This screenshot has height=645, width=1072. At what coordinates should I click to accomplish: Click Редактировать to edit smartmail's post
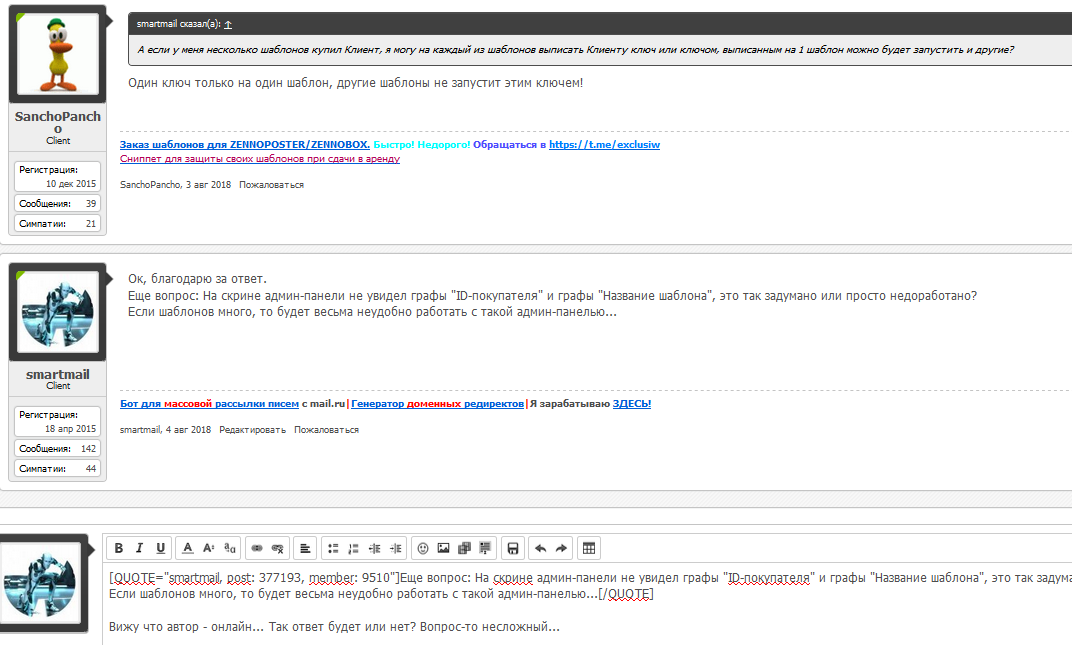tap(252, 430)
